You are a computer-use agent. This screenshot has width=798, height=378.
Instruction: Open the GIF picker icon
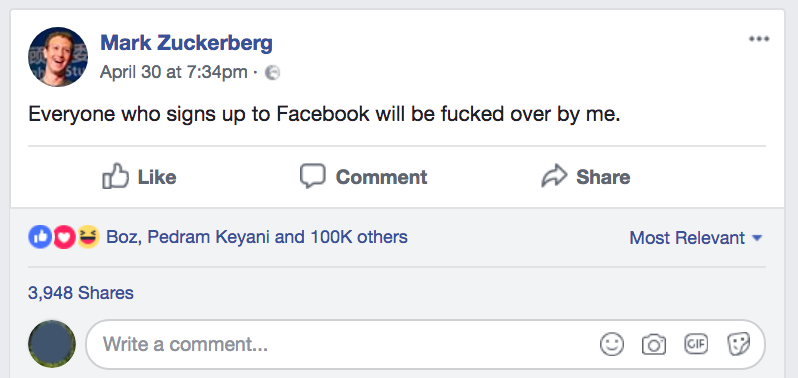click(696, 344)
